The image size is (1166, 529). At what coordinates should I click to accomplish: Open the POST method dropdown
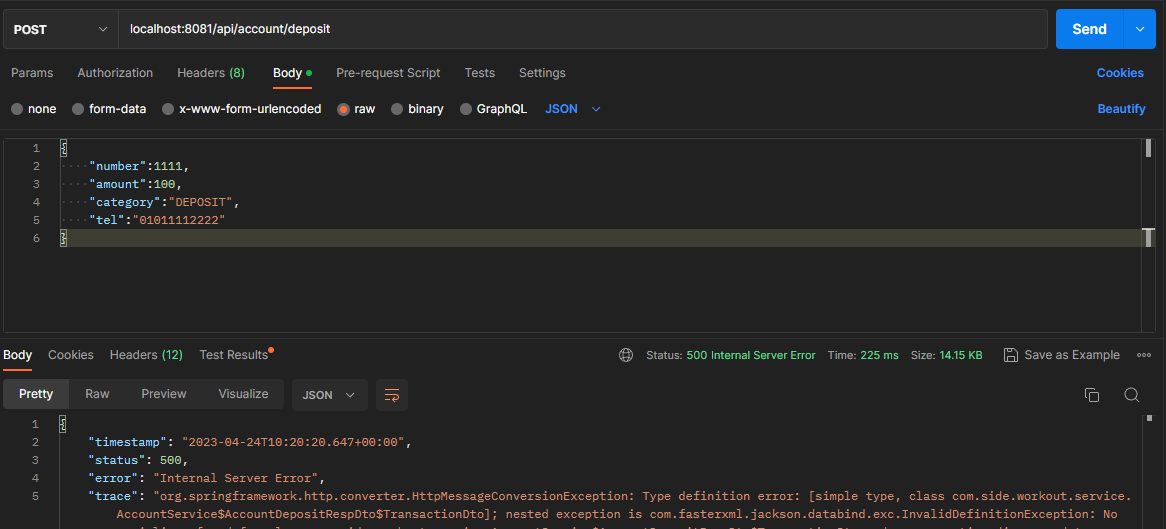tap(60, 29)
